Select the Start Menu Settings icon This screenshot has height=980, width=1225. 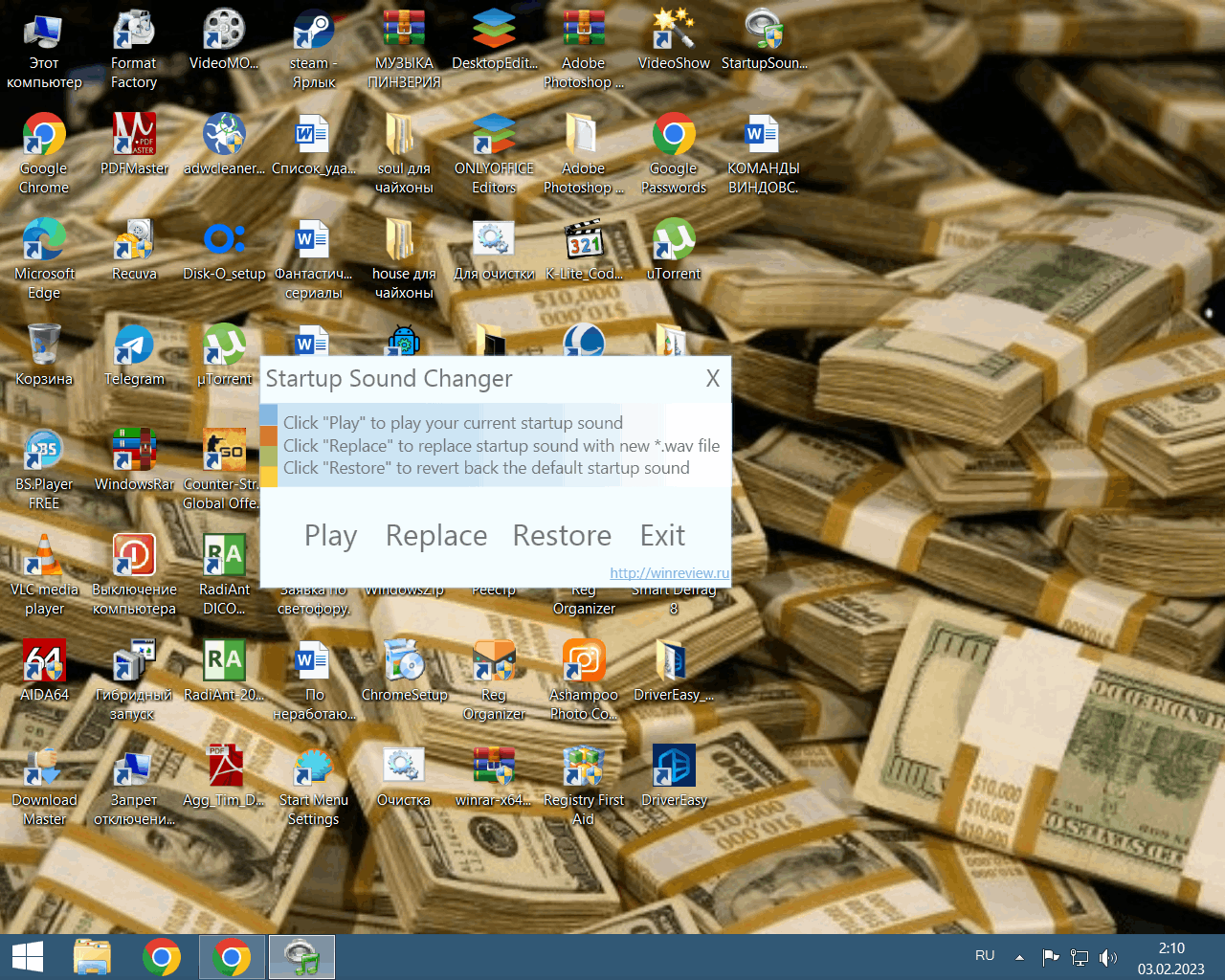(x=314, y=787)
